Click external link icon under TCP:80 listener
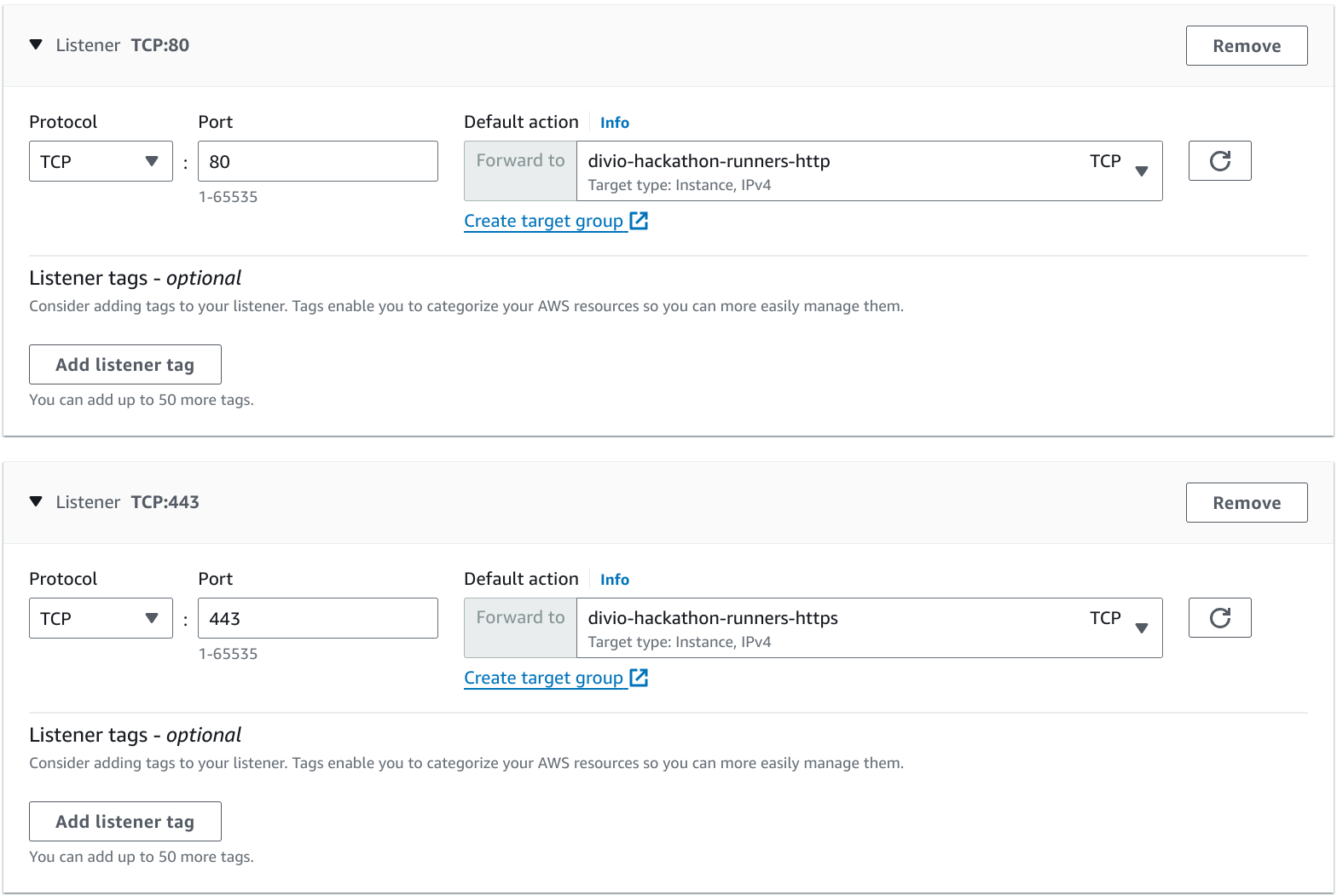 coord(639,221)
